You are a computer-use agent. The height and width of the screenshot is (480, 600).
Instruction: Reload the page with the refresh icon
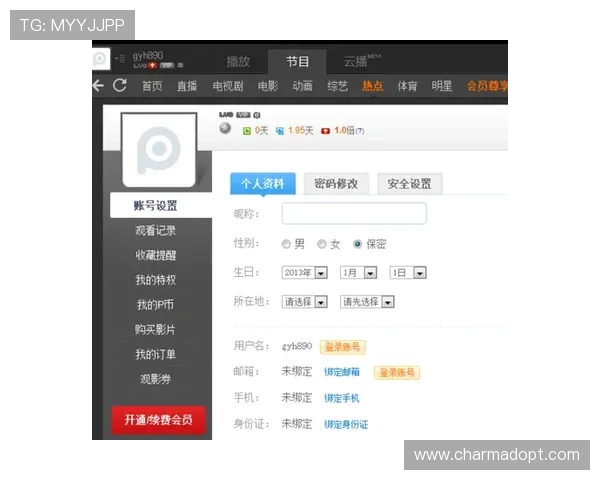120,85
